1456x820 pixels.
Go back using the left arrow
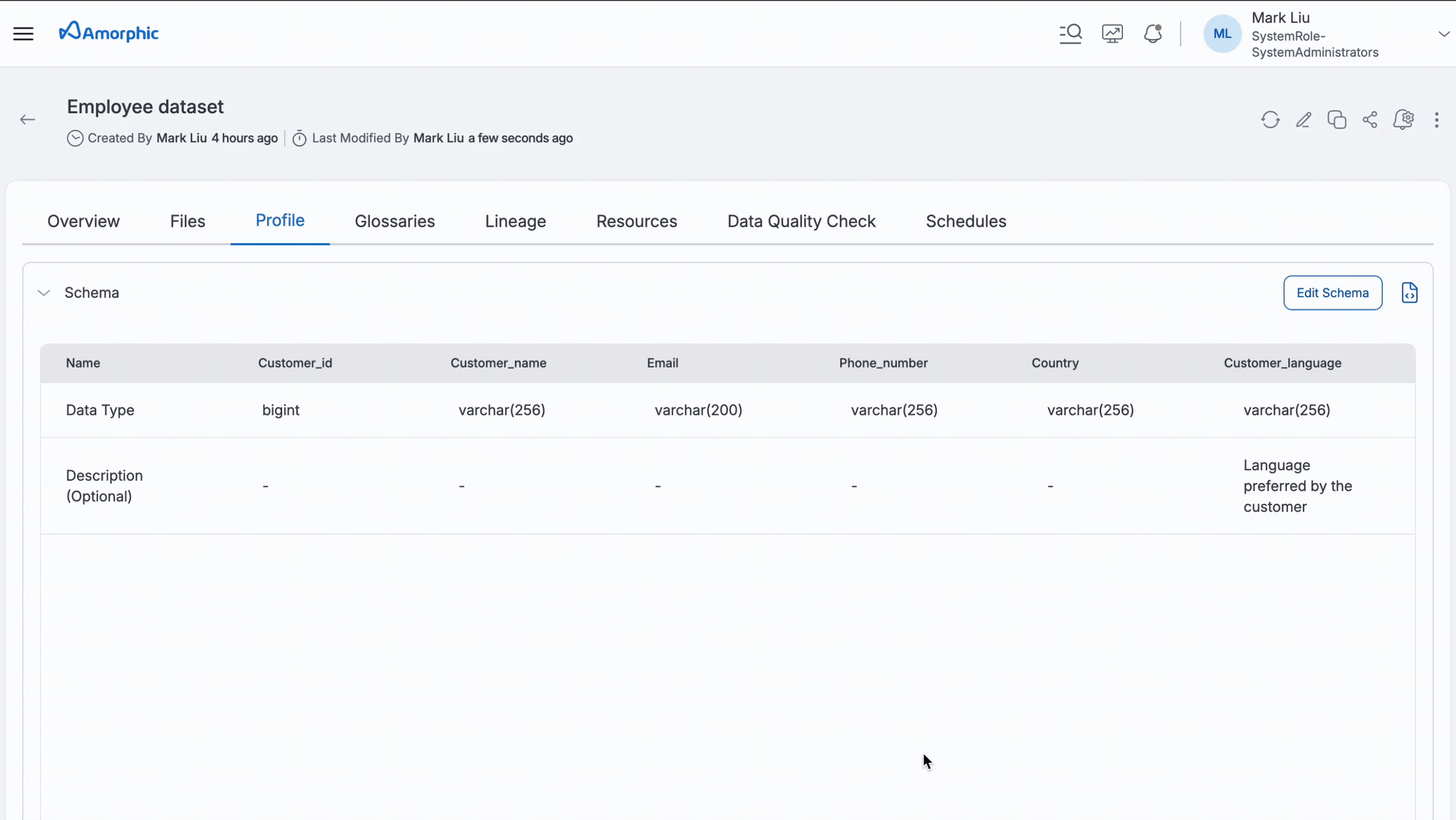(x=27, y=119)
